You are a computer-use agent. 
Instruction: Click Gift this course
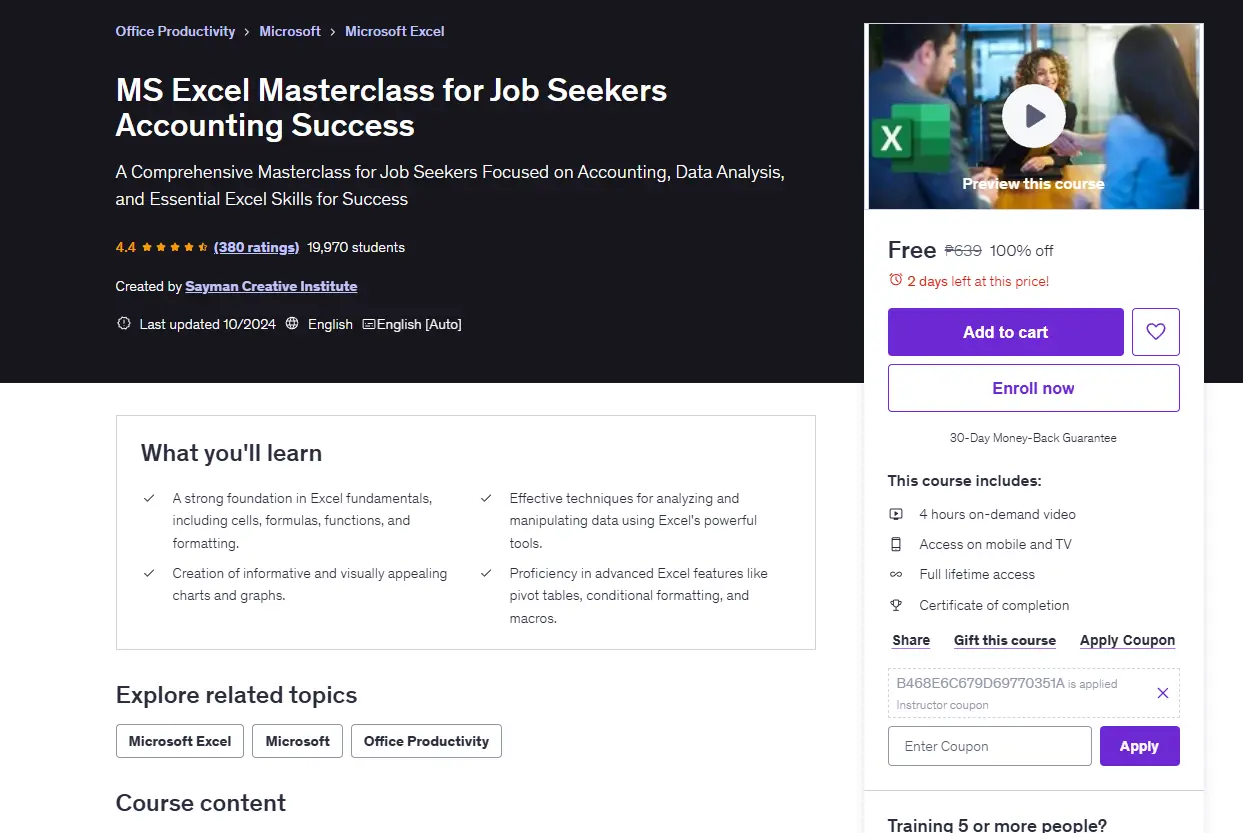click(x=1005, y=640)
